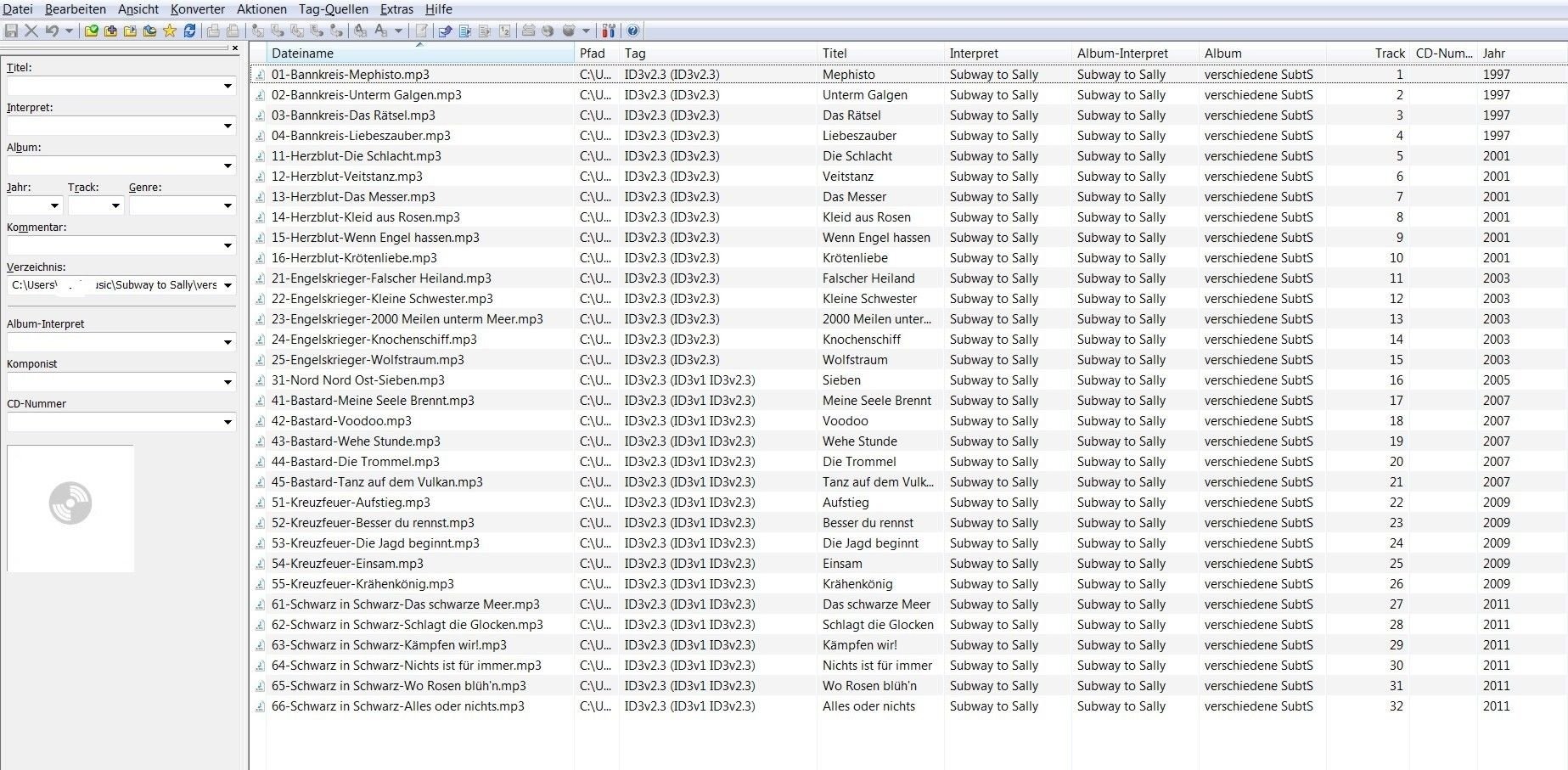Sort by the Album-Interpret column header

(1135, 53)
